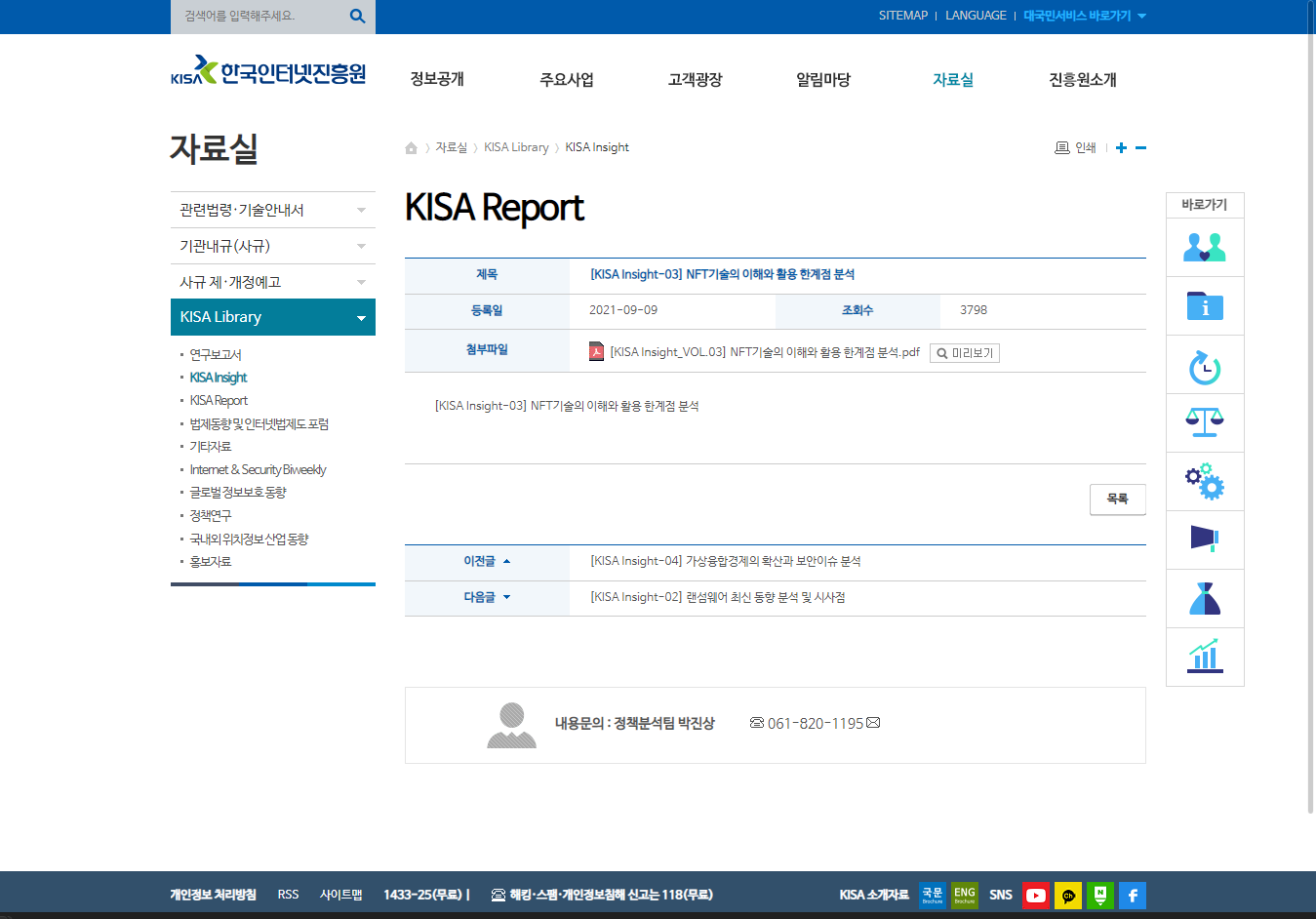Select 법제동향 및 인터넷법제도 포럼
This screenshot has width=1316, height=919.
coord(259,423)
